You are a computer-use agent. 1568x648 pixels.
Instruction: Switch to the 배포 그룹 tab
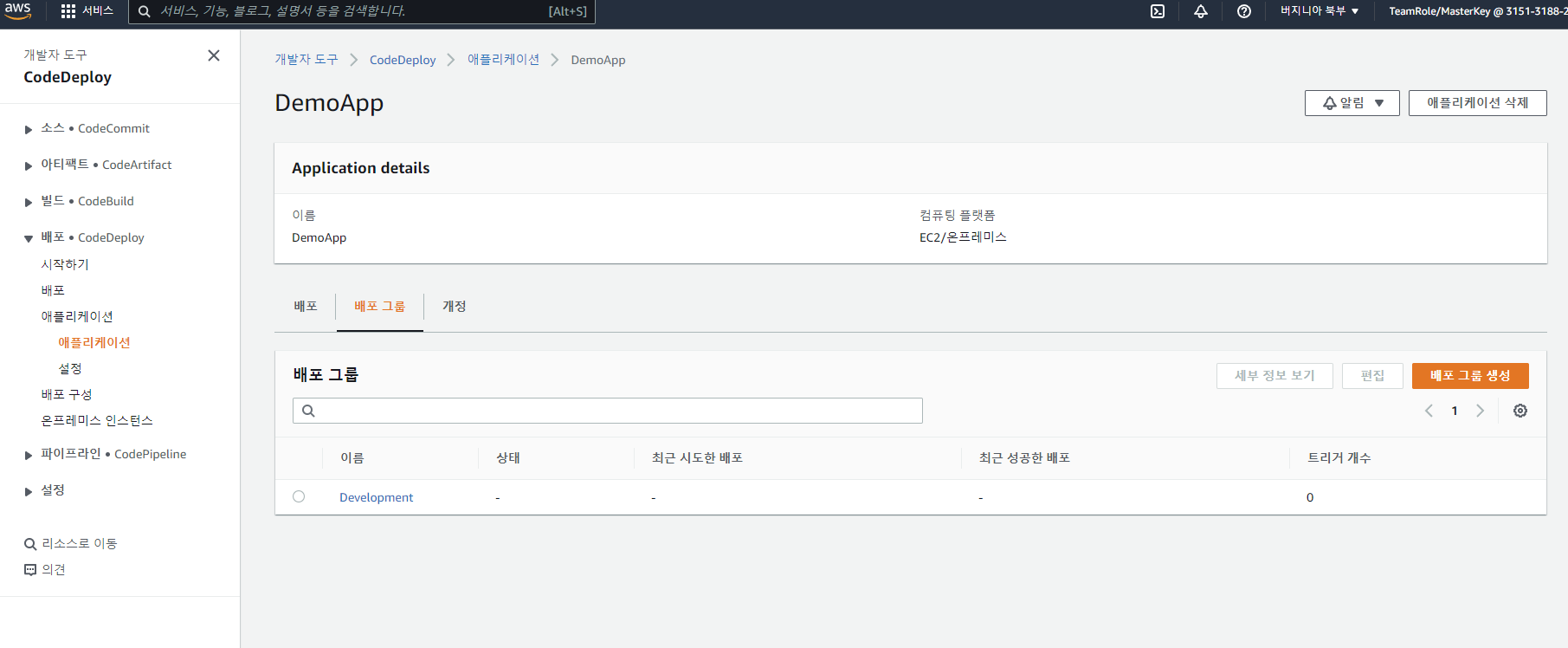[379, 306]
